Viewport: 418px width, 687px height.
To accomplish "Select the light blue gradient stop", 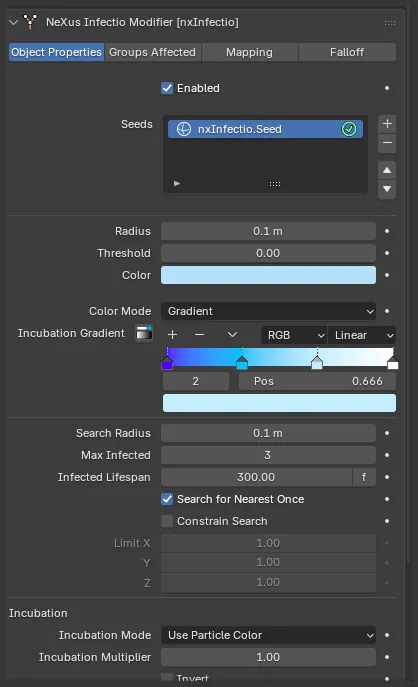I will point(317,363).
